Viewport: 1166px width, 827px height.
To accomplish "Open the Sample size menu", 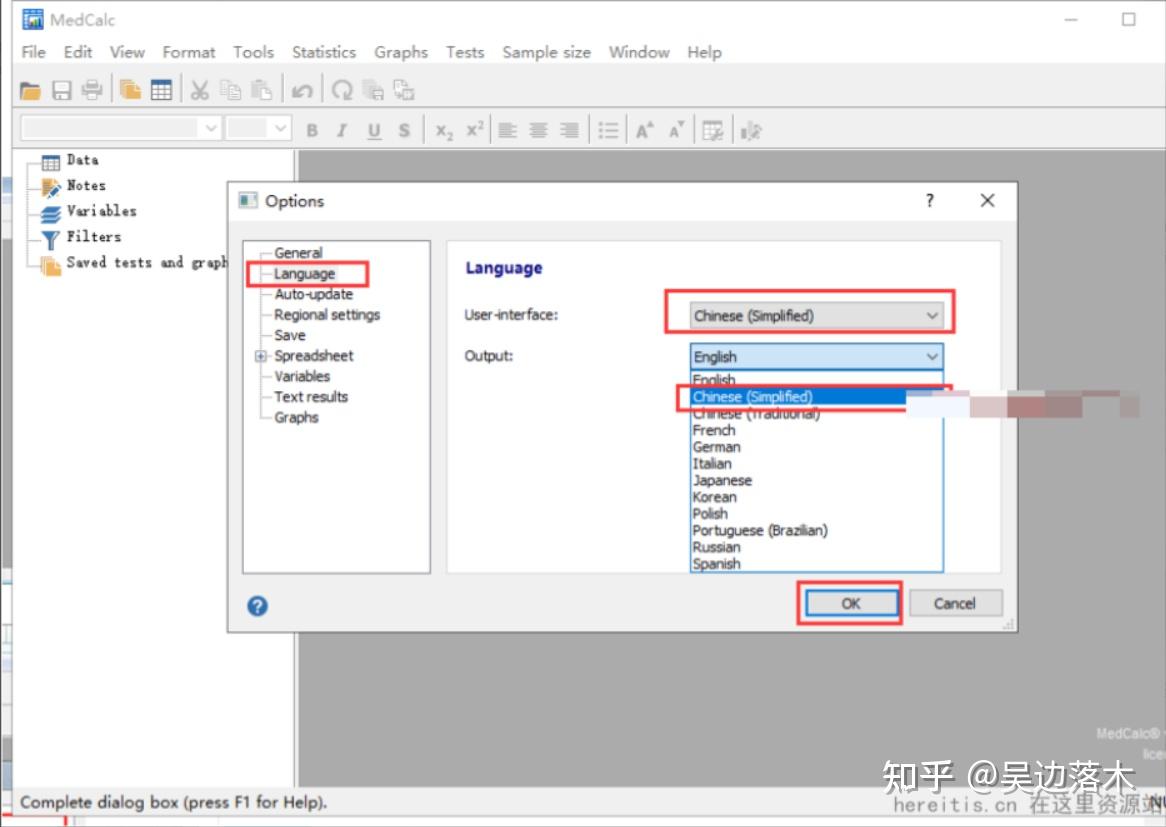I will pyautogui.click(x=546, y=52).
